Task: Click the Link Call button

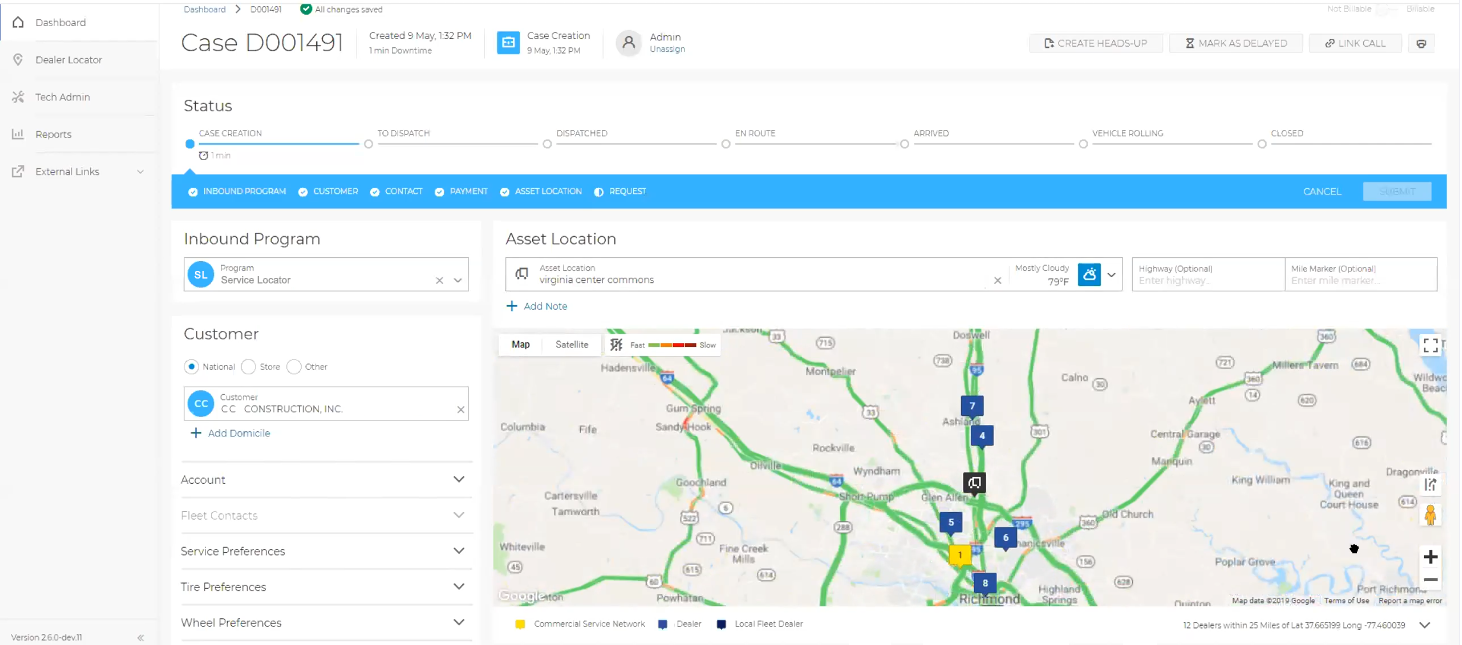Action: 1355,44
